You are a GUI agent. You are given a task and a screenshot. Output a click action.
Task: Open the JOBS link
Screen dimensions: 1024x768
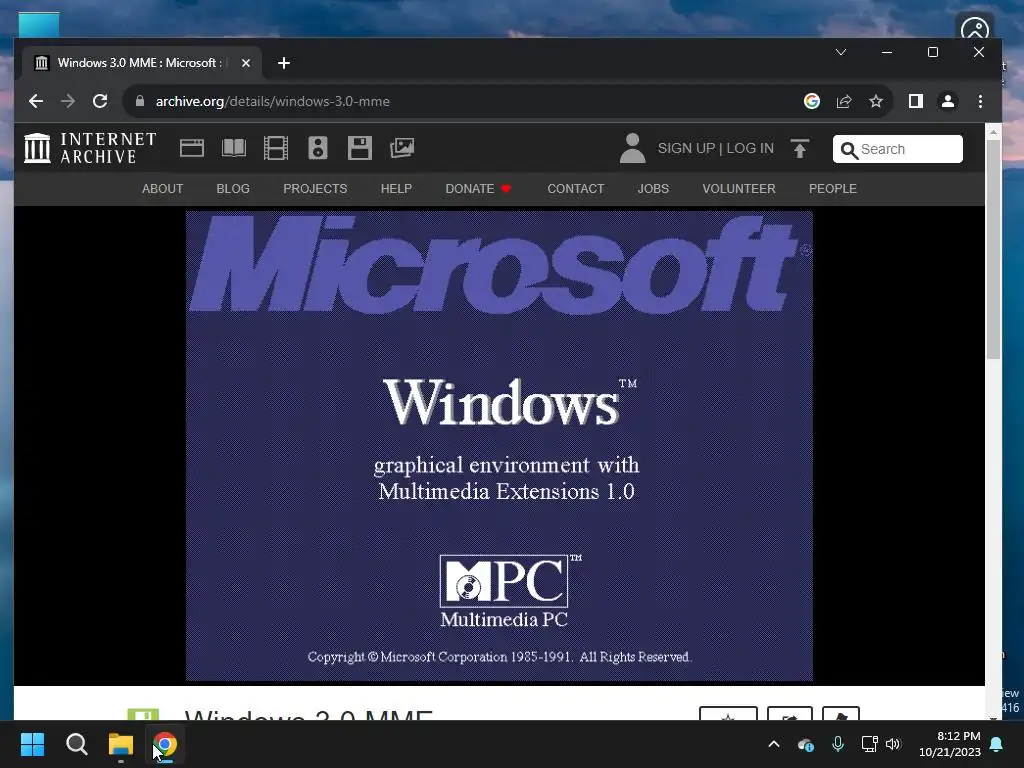click(653, 189)
